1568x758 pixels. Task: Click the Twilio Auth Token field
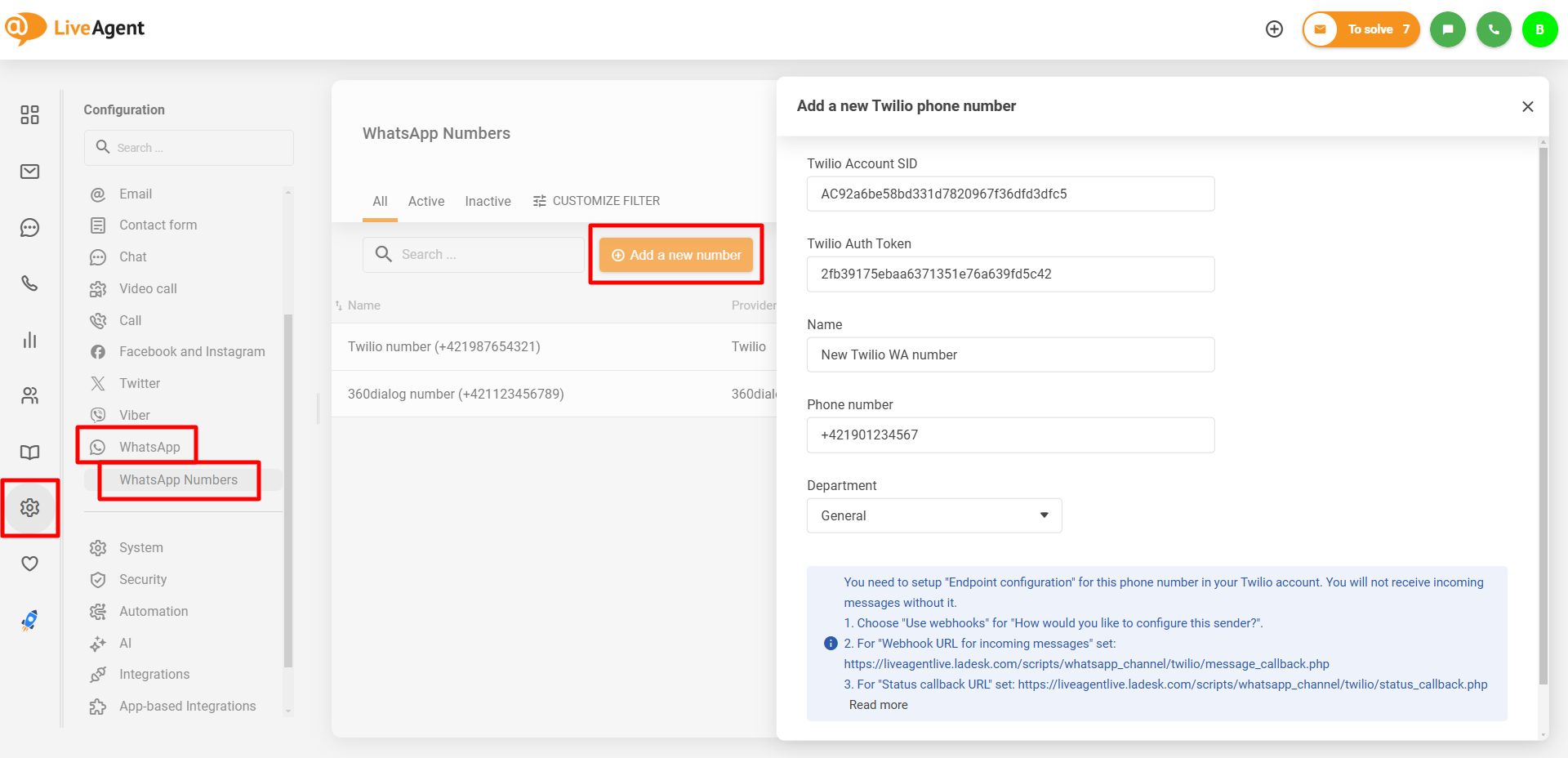coord(1010,274)
